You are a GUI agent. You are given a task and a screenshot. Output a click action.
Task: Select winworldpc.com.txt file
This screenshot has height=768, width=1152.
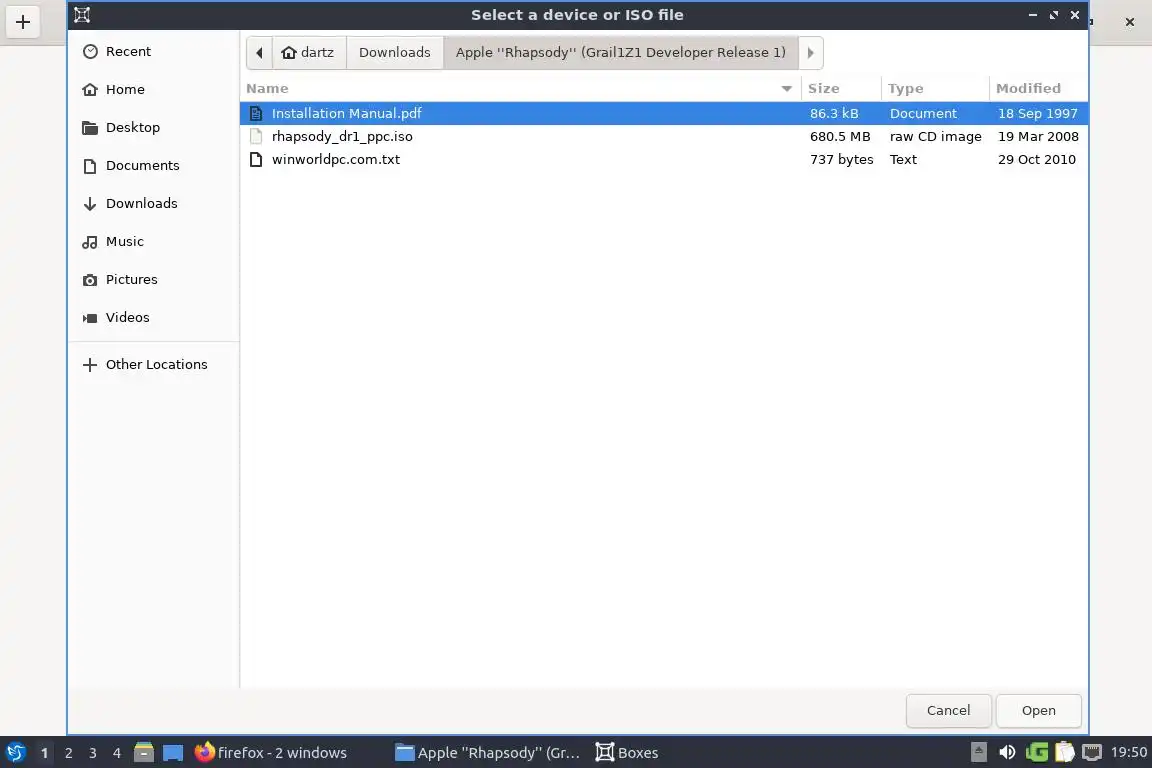pos(664,159)
